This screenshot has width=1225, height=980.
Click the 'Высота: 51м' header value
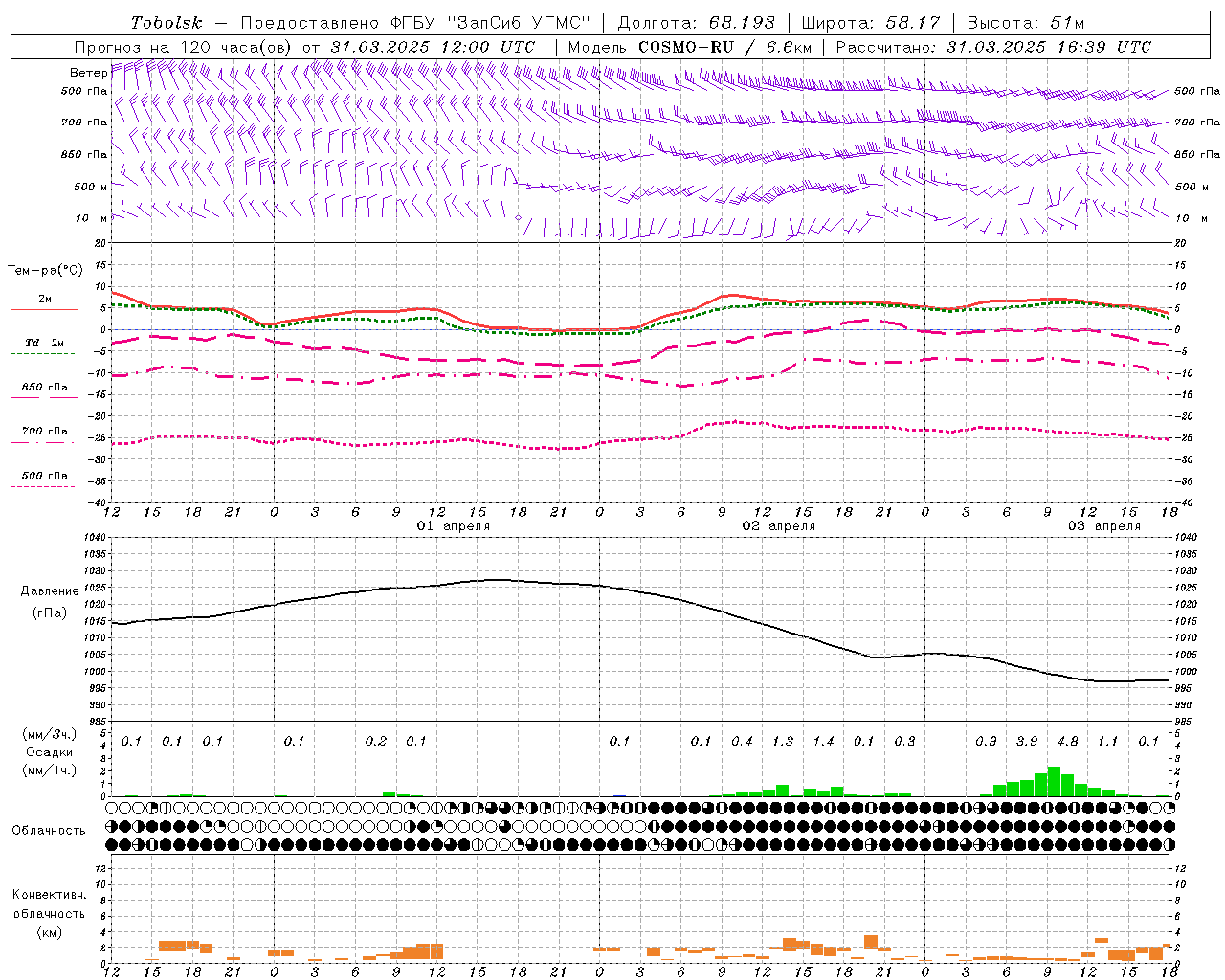click(x=1026, y=23)
